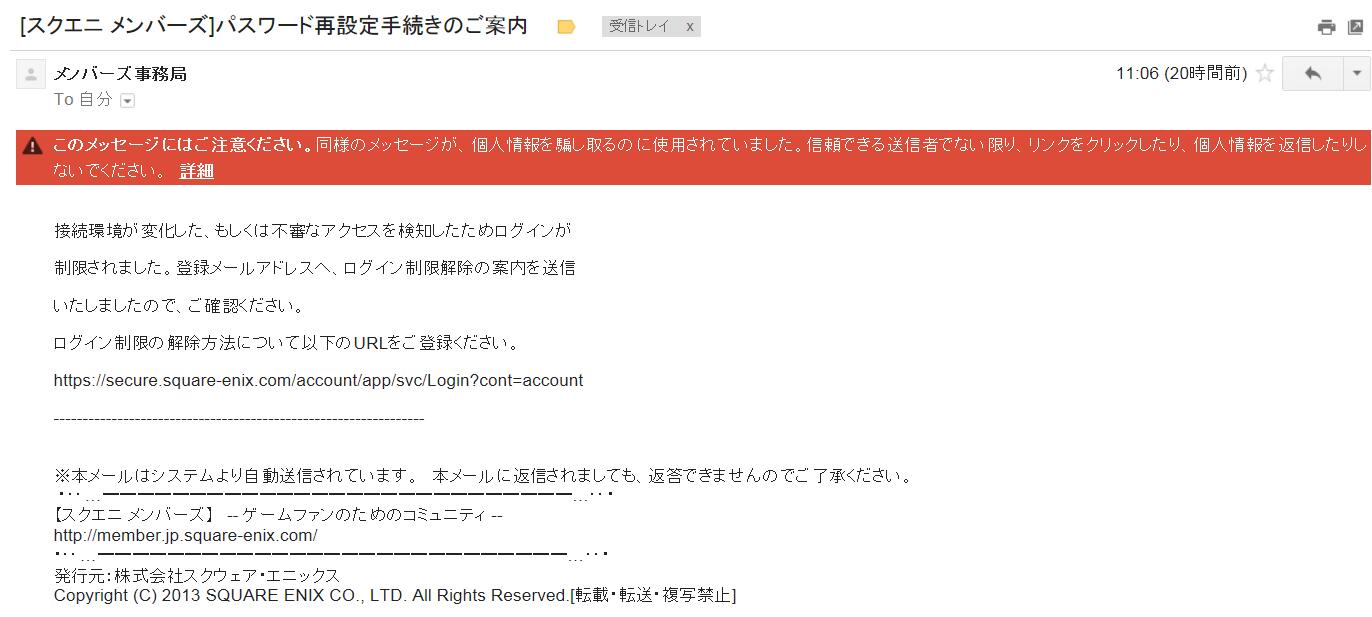Remove the 受信トレイ label with x

pyautogui.click(x=690, y=27)
